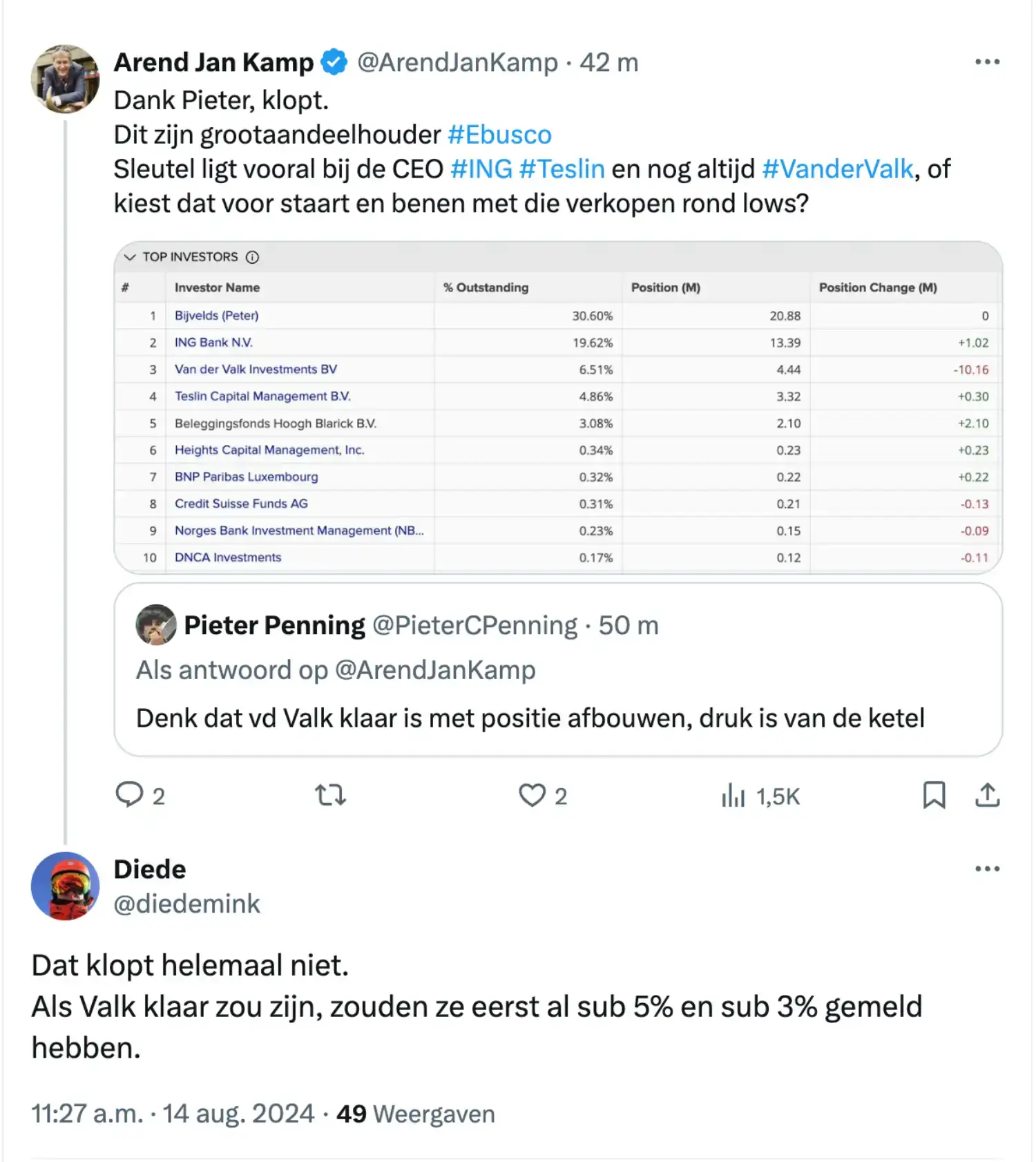View Diede's profile avatar

65,886
